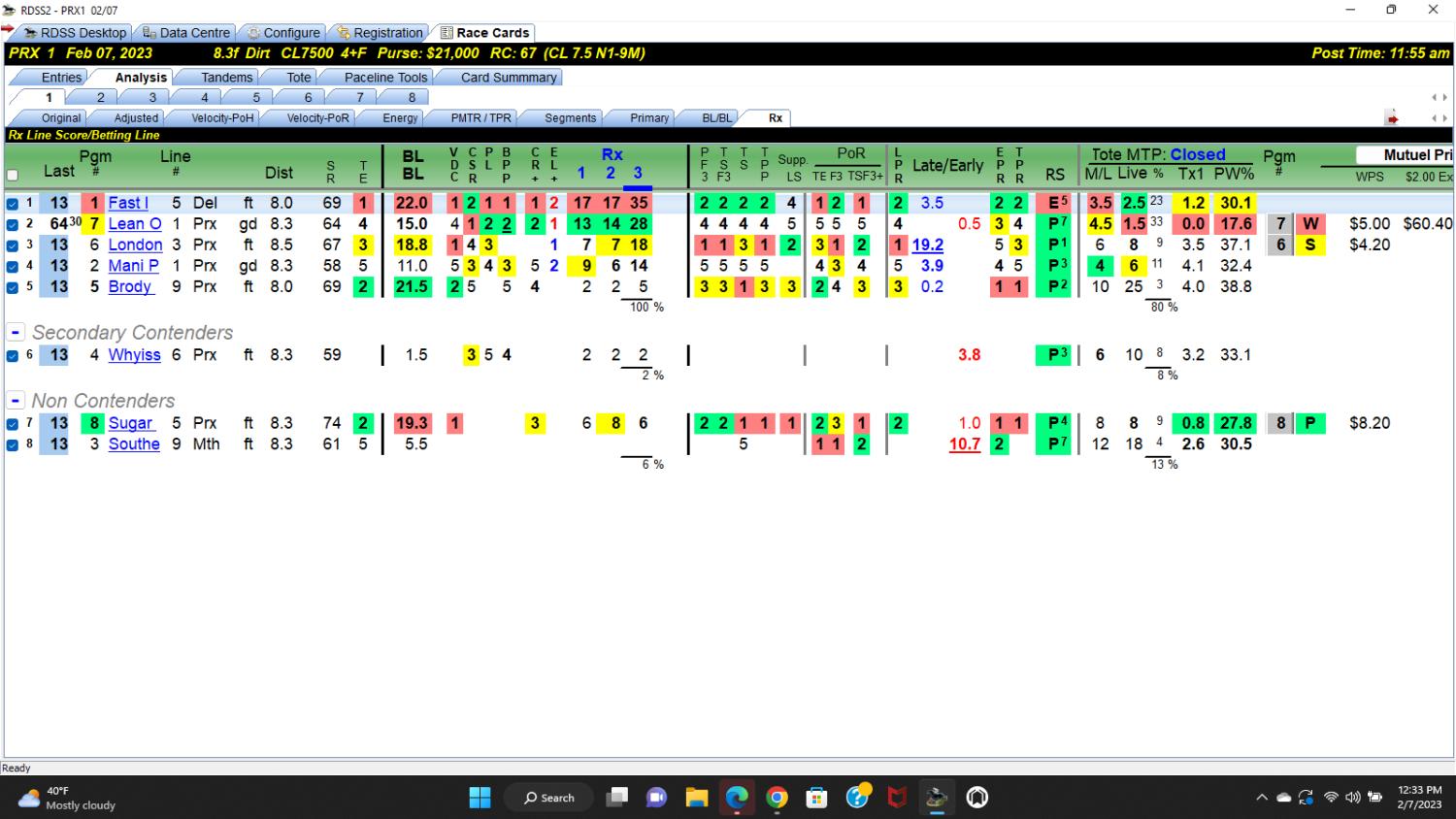
Task: Click the red W win result cell
Action: tap(1310, 224)
